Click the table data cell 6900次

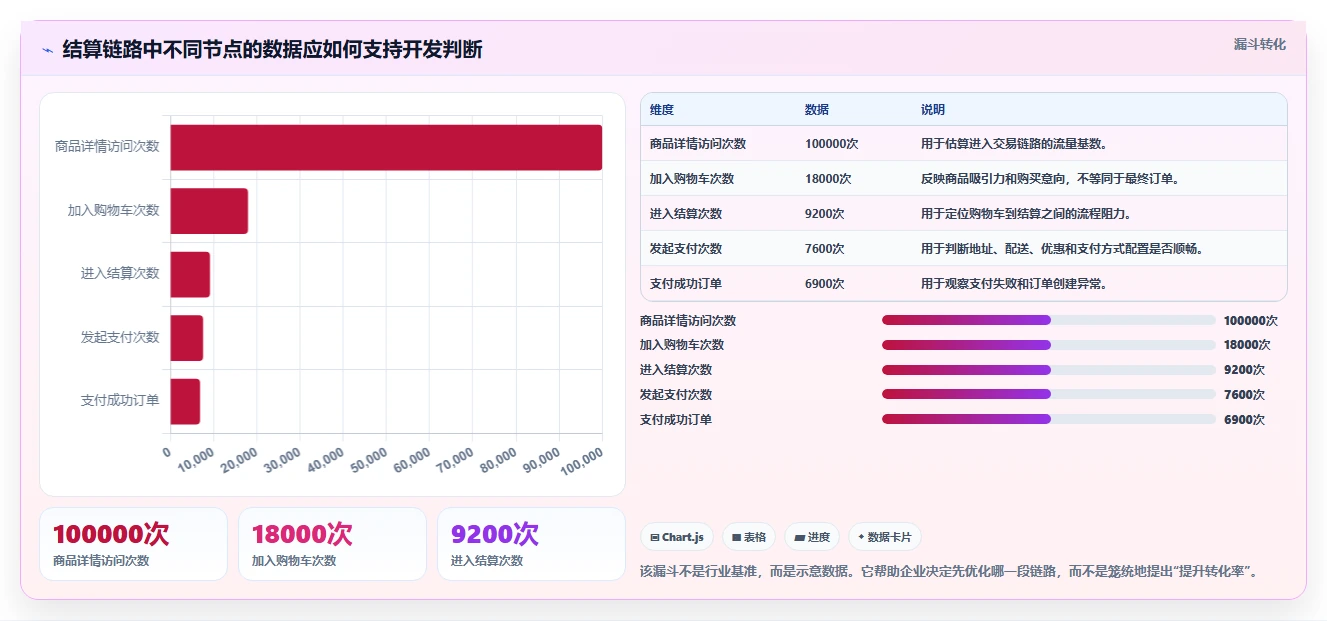pyautogui.click(x=825, y=284)
